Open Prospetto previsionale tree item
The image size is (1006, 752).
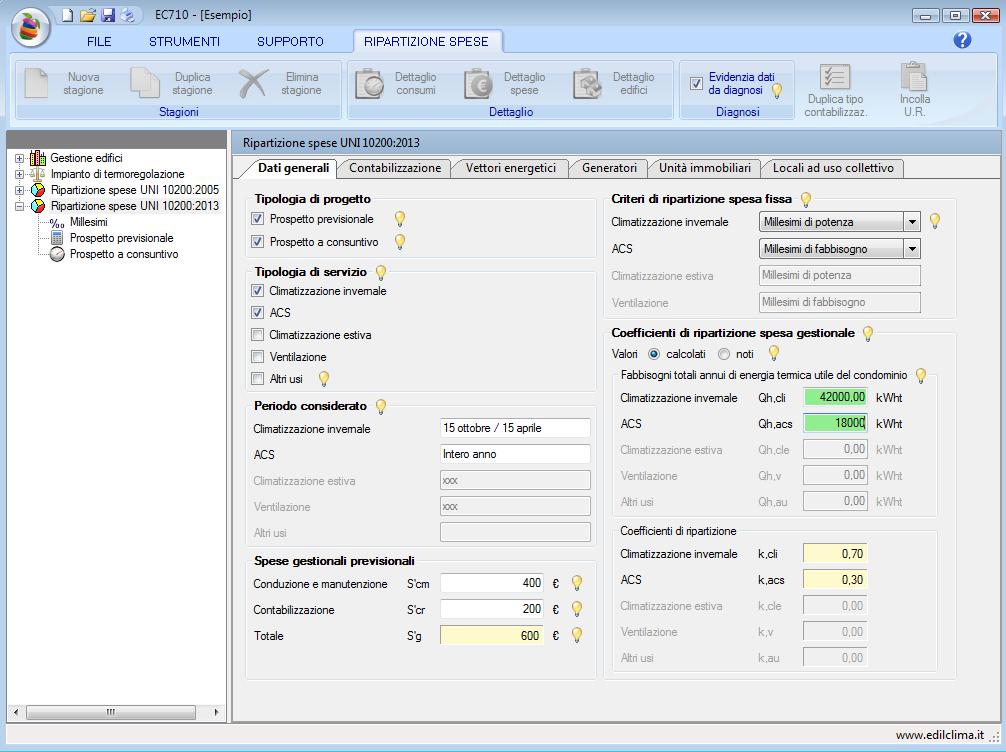pos(121,238)
